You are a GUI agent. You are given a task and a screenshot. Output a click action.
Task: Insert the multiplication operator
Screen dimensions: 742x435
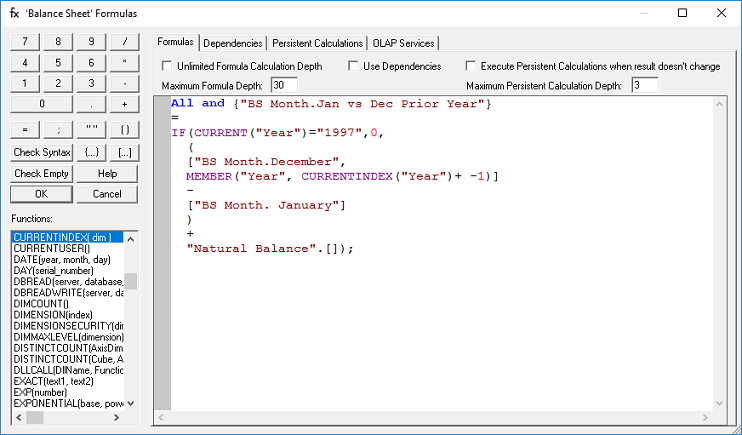(124, 62)
